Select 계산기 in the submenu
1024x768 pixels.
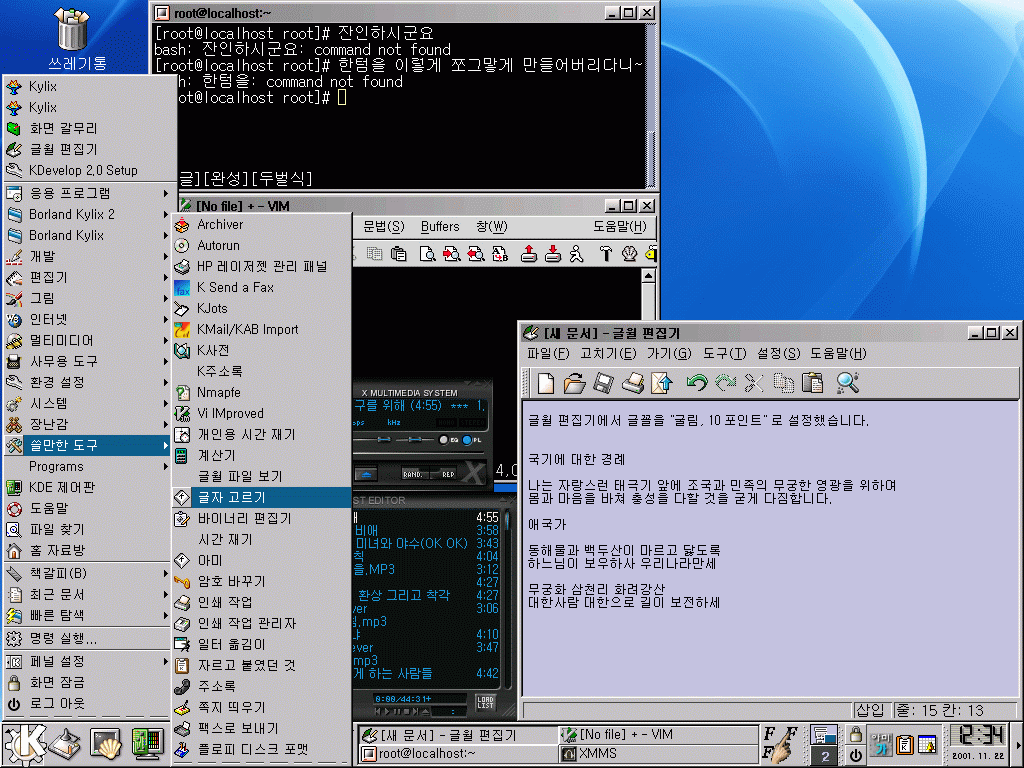[x=263, y=455]
